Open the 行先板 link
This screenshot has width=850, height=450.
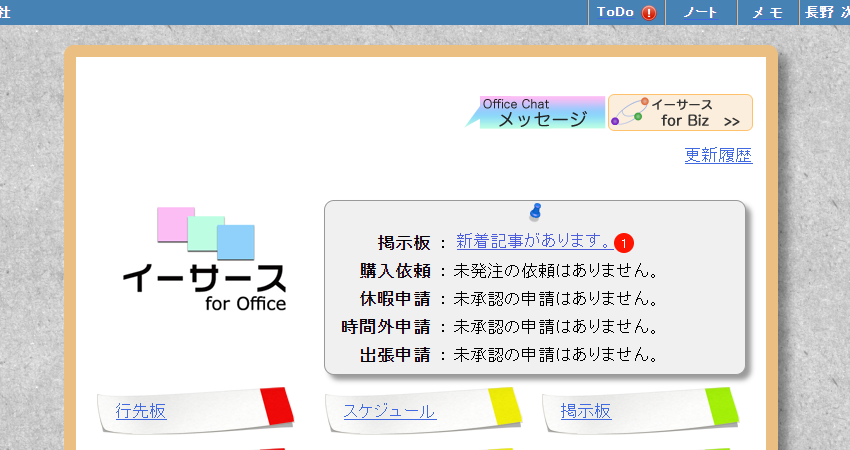(141, 411)
